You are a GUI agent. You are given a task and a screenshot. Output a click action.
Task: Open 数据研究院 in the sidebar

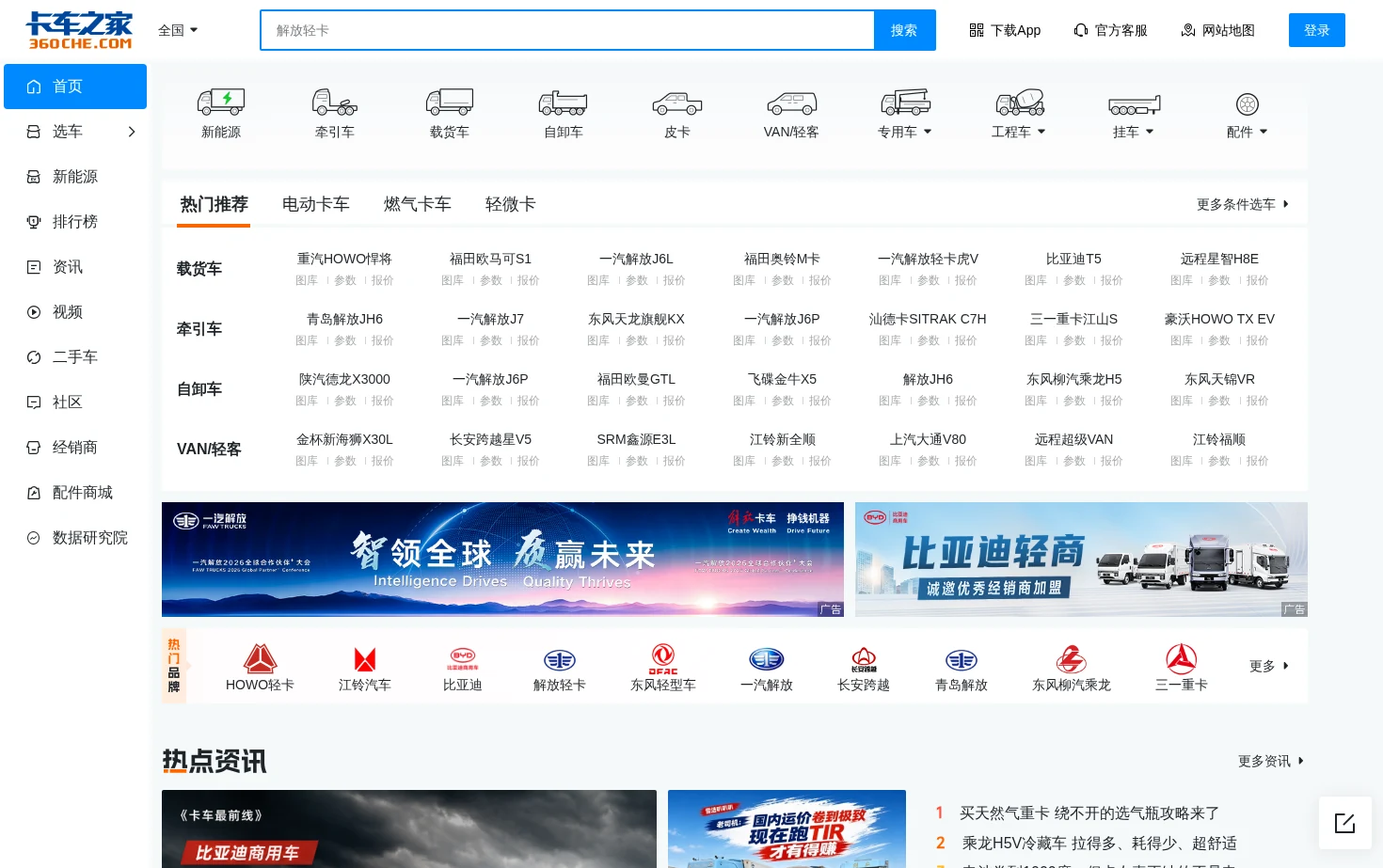pyautogui.click(x=75, y=538)
